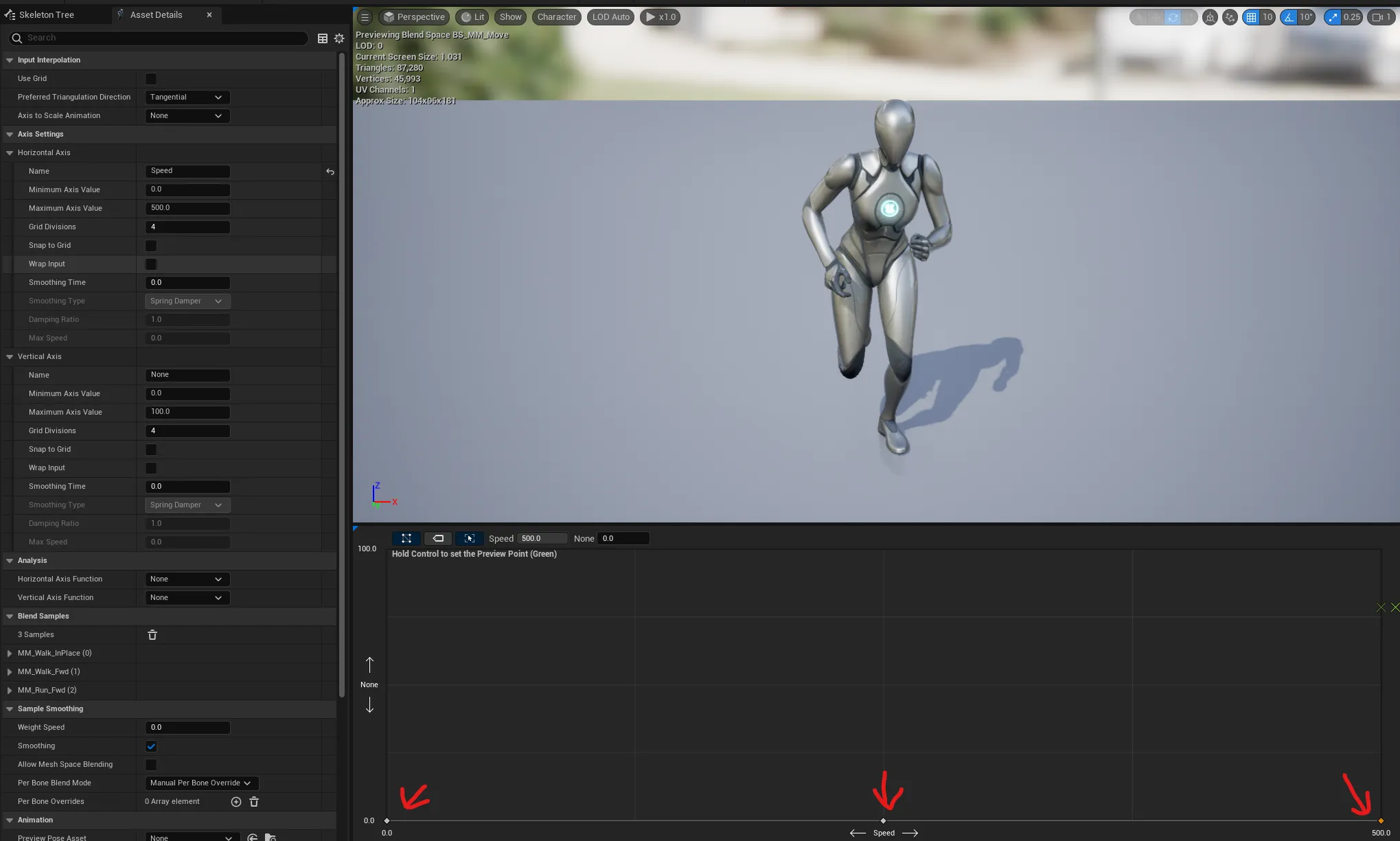Enable Allow Mesh Space Blending checkbox

point(151,765)
